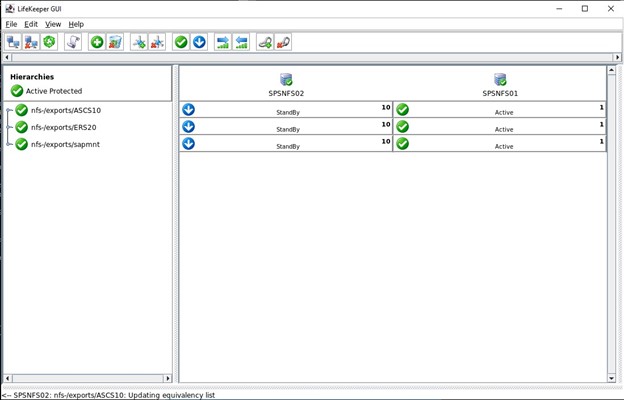The width and height of the screenshot is (624, 400).
Task: Click the green Refresh toolbar icon
Action: [49, 42]
